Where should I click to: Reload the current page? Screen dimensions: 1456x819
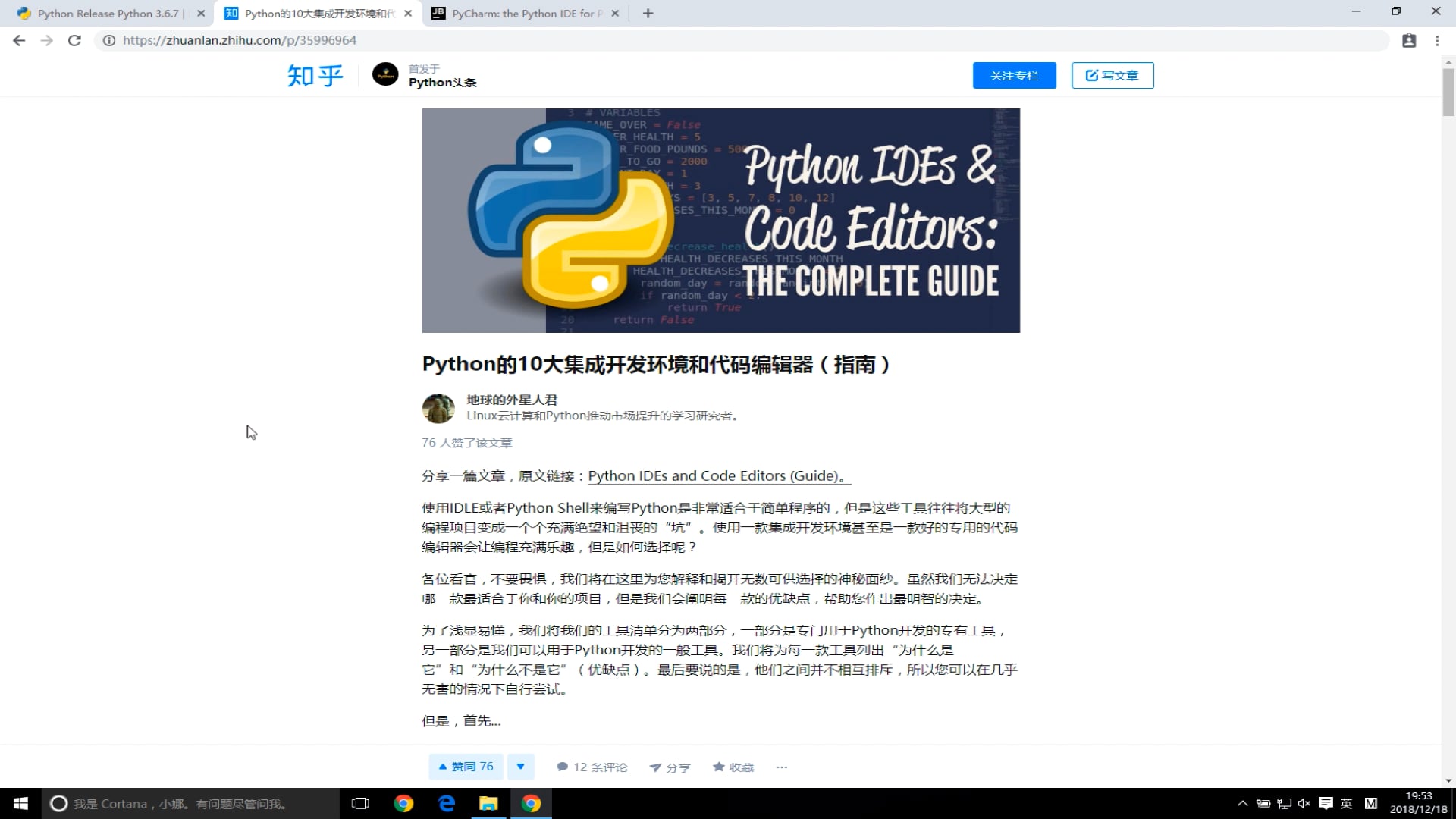pyautogui.click(x=74, y=40)
